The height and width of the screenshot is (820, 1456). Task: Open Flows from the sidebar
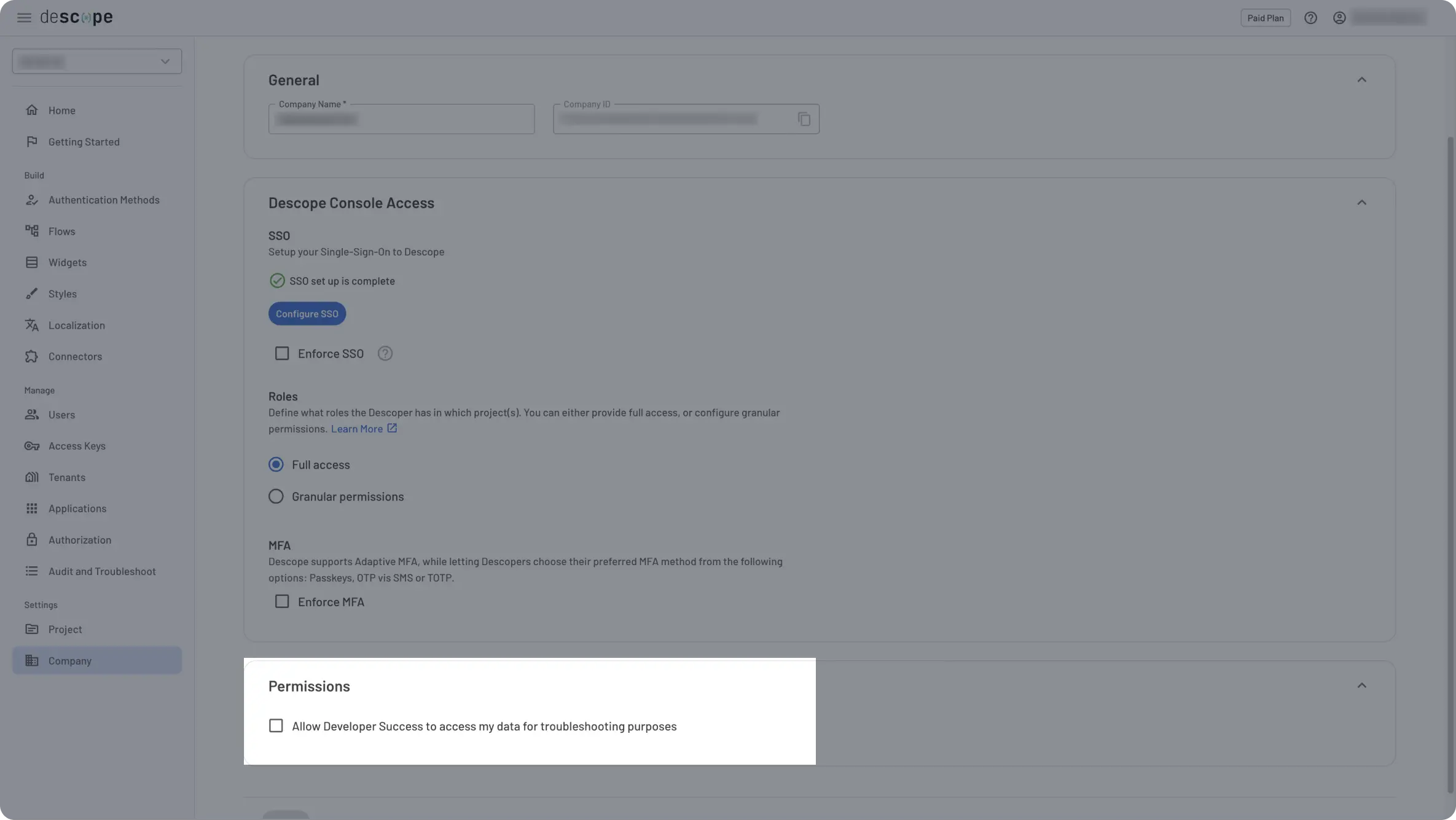tap(61, 232)
